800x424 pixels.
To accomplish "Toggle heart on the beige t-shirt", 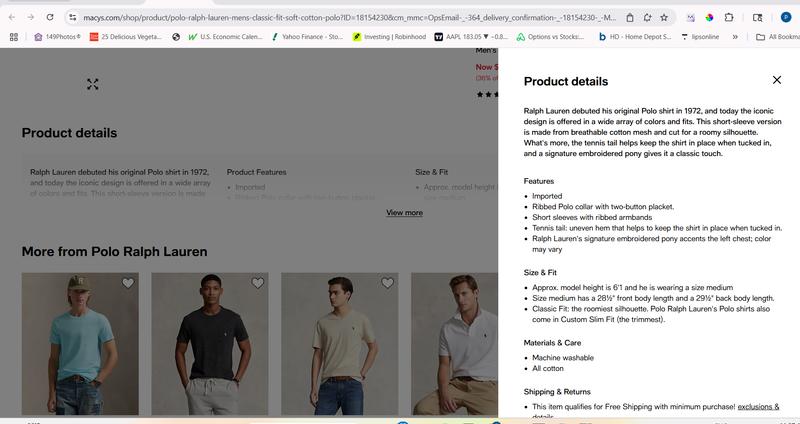I will [x=387, y=284].
